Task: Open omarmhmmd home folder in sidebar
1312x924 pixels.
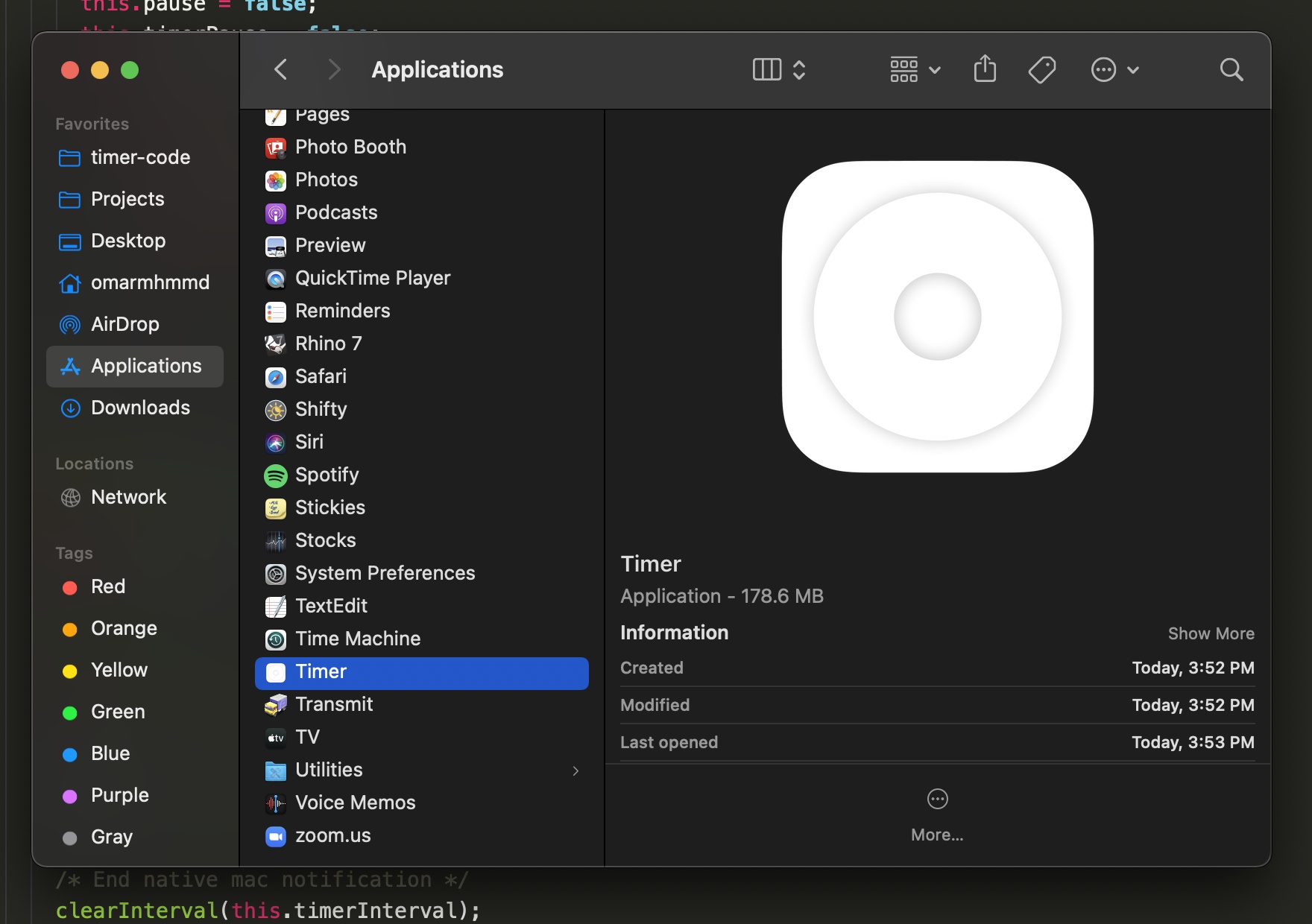Action: click(x=135, y=282)
